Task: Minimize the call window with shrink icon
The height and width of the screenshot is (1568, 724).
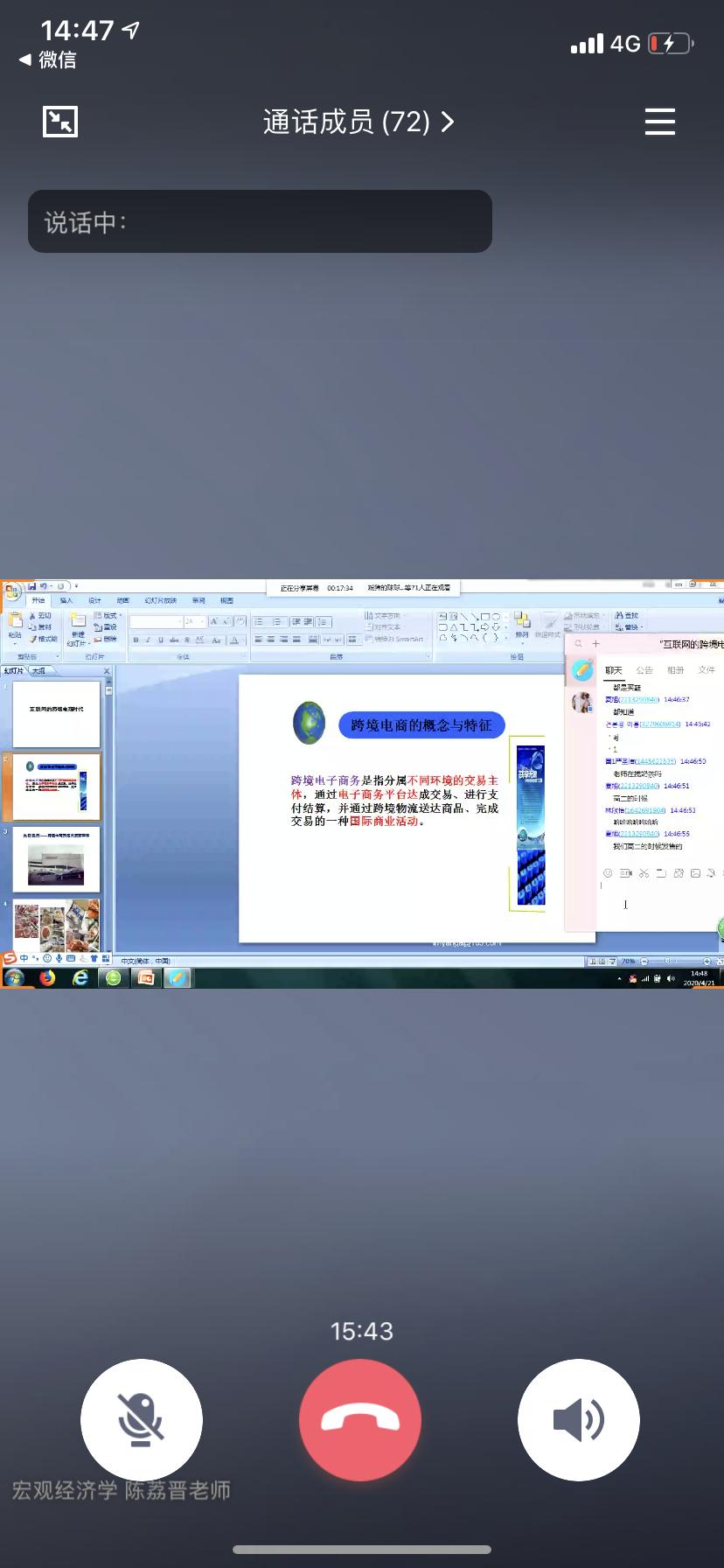Action: click(x=60, y=122)
